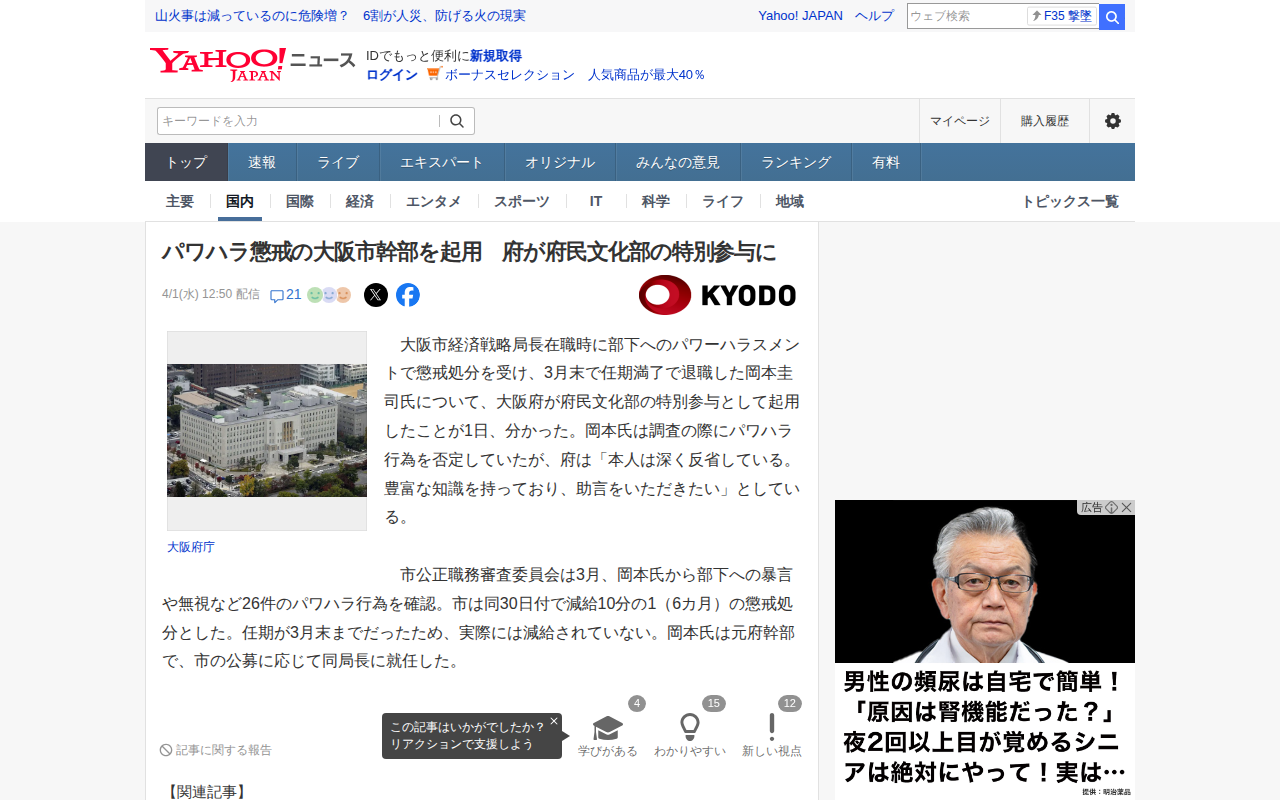Click the frequent urination advertisement image
Image resolution: width=1280 pixels, height=800 pixels.
pos(985,650)
